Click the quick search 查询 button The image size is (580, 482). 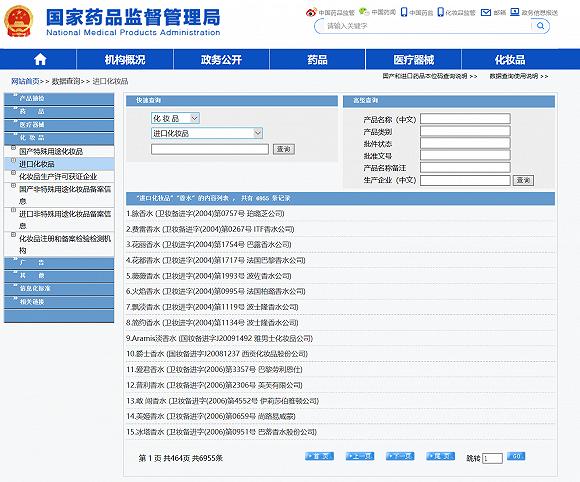284,149
